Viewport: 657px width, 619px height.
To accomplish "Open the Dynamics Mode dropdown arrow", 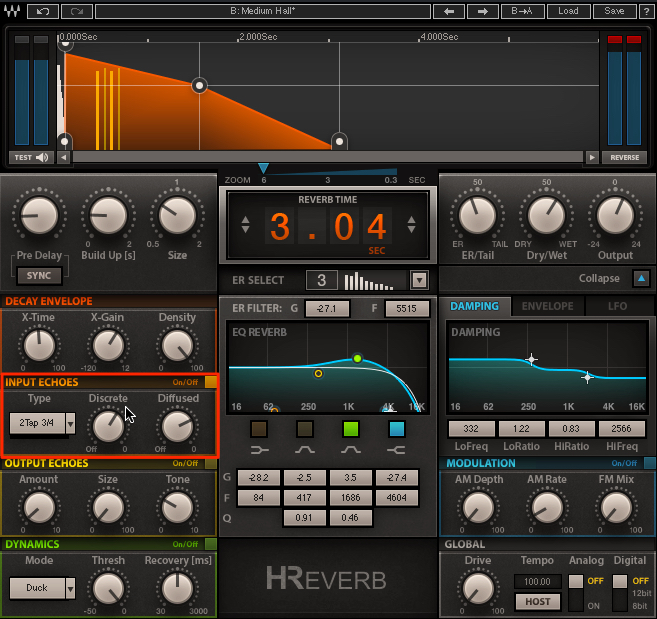I will (x=70, y=588).
